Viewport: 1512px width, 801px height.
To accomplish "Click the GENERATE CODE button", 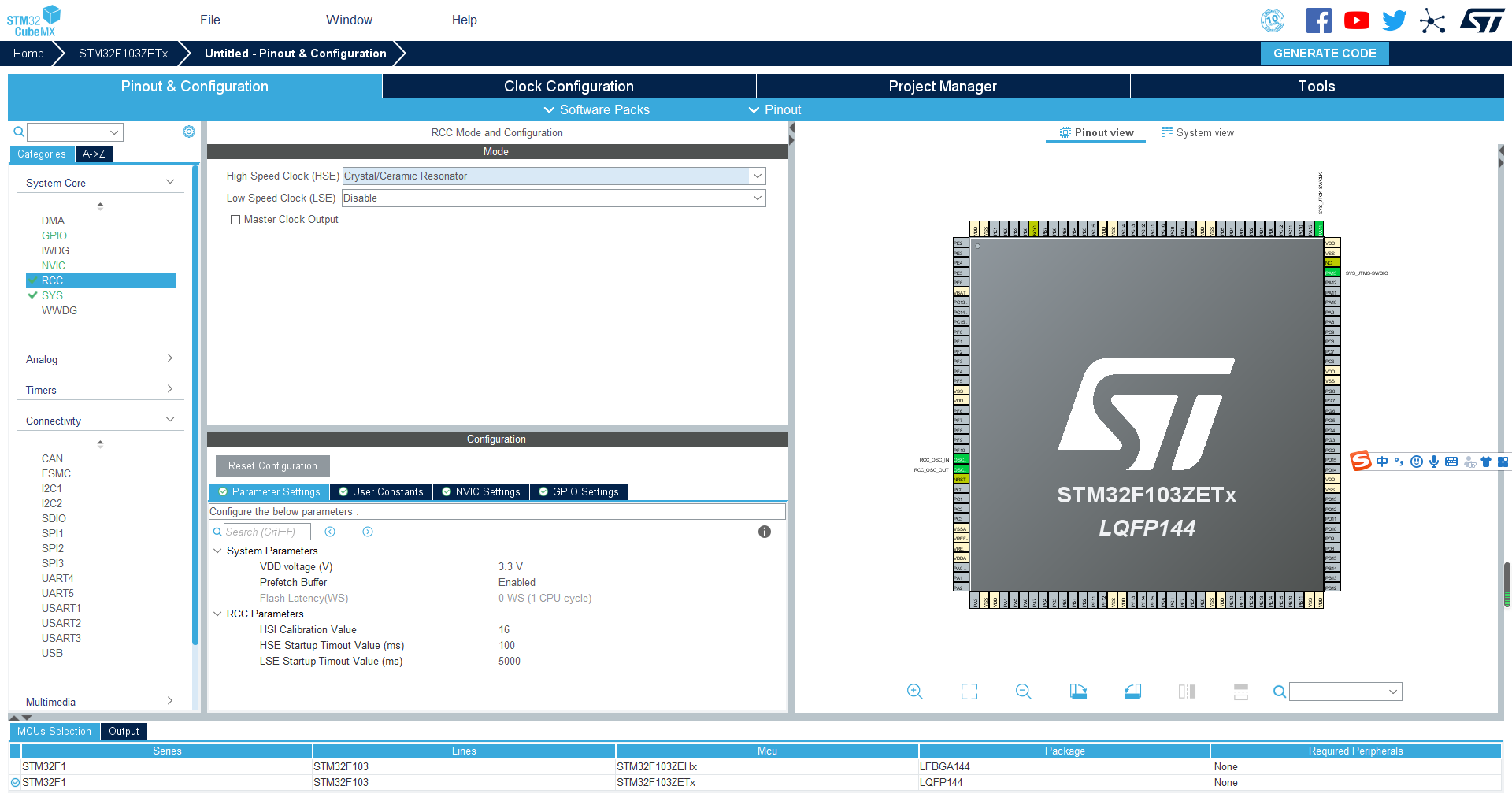I will (1325, 54).
